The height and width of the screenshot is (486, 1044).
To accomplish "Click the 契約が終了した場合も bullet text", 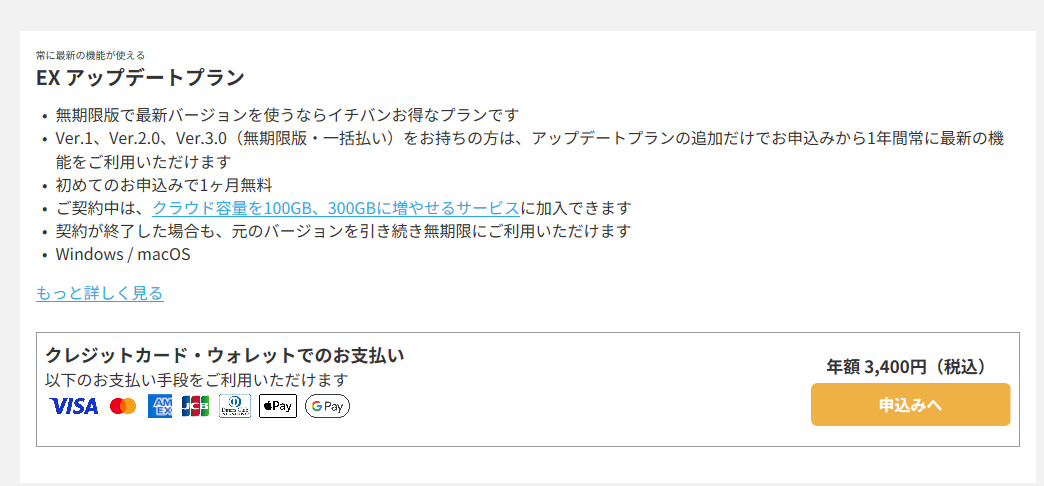I will click(343, 232).
